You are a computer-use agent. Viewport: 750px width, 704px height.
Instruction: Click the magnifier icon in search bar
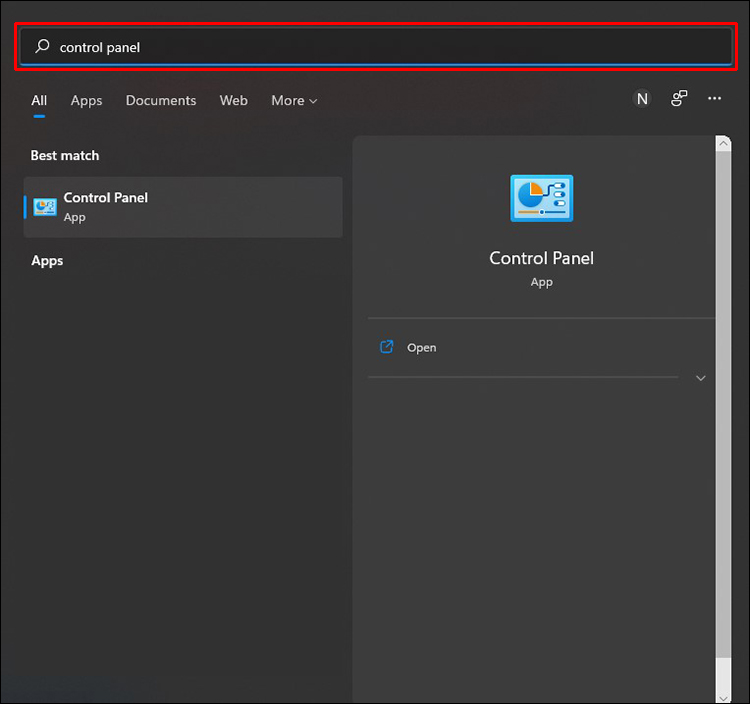[x=42, y=47]
